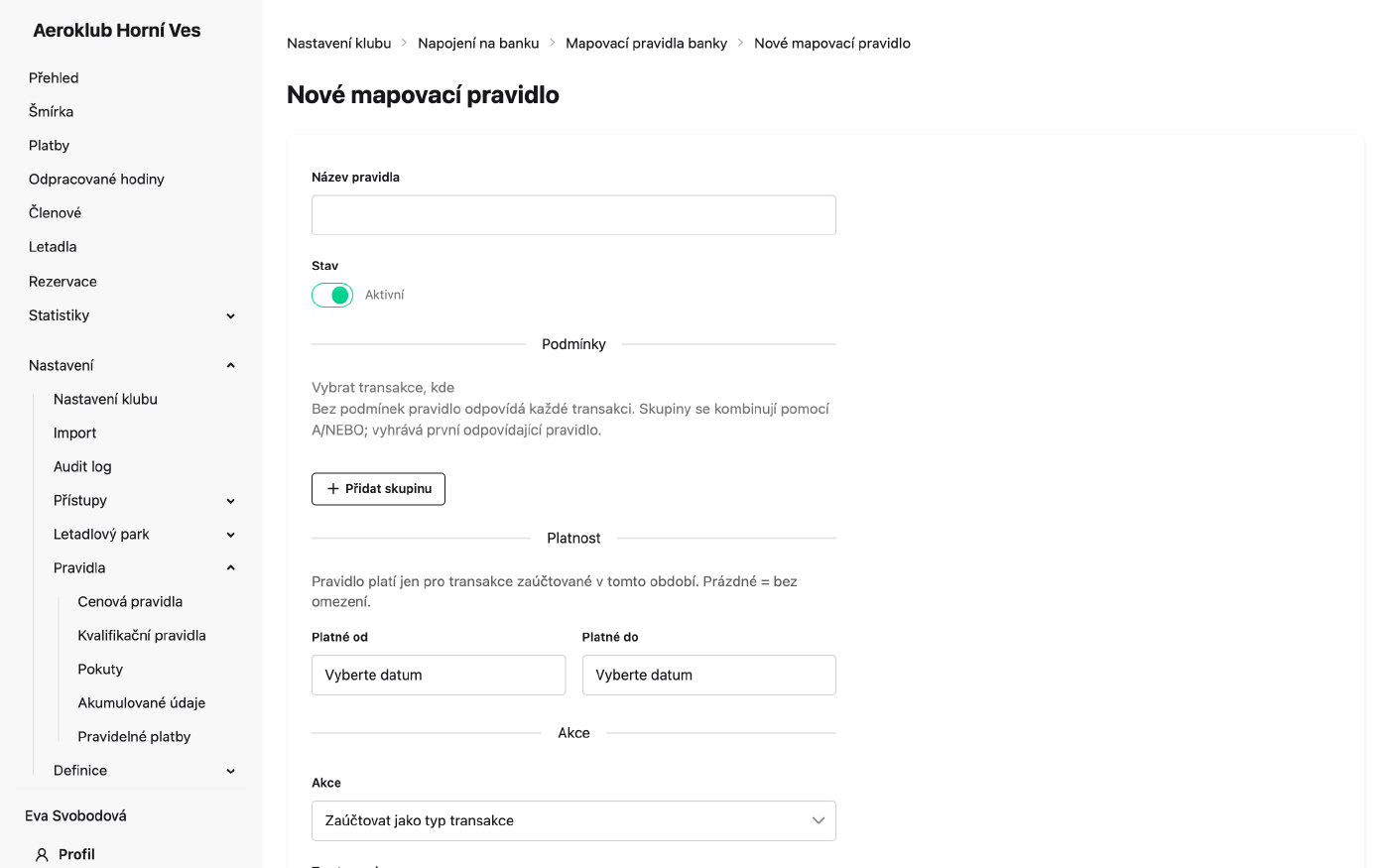Open the Platné od date picker

coord(439,675)
